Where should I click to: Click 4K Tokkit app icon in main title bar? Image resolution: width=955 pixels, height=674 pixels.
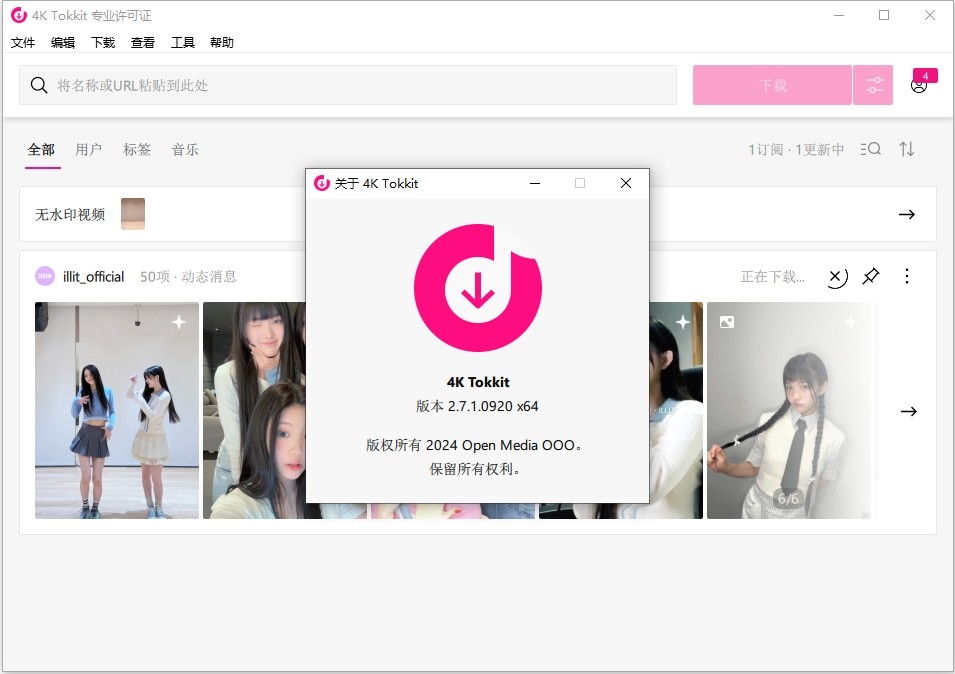point(19,15)
